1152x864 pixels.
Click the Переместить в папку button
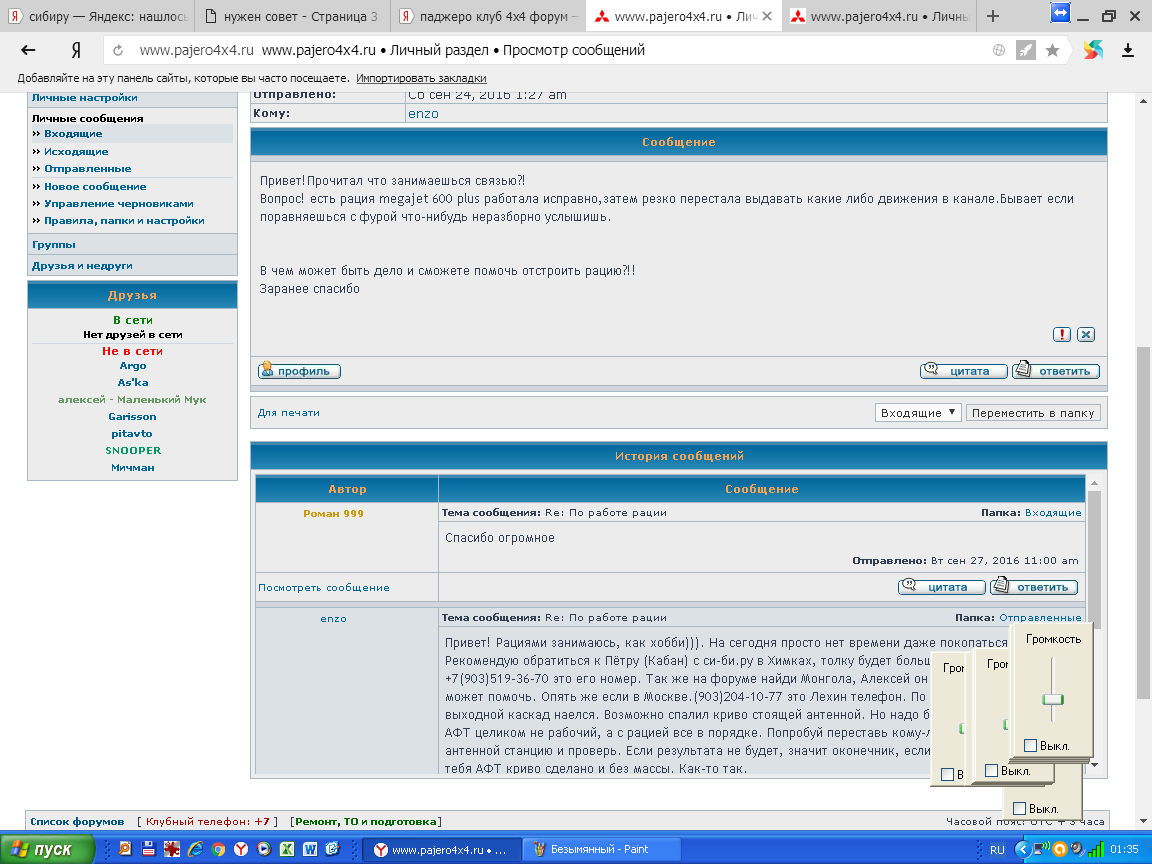click(1033, 413)
